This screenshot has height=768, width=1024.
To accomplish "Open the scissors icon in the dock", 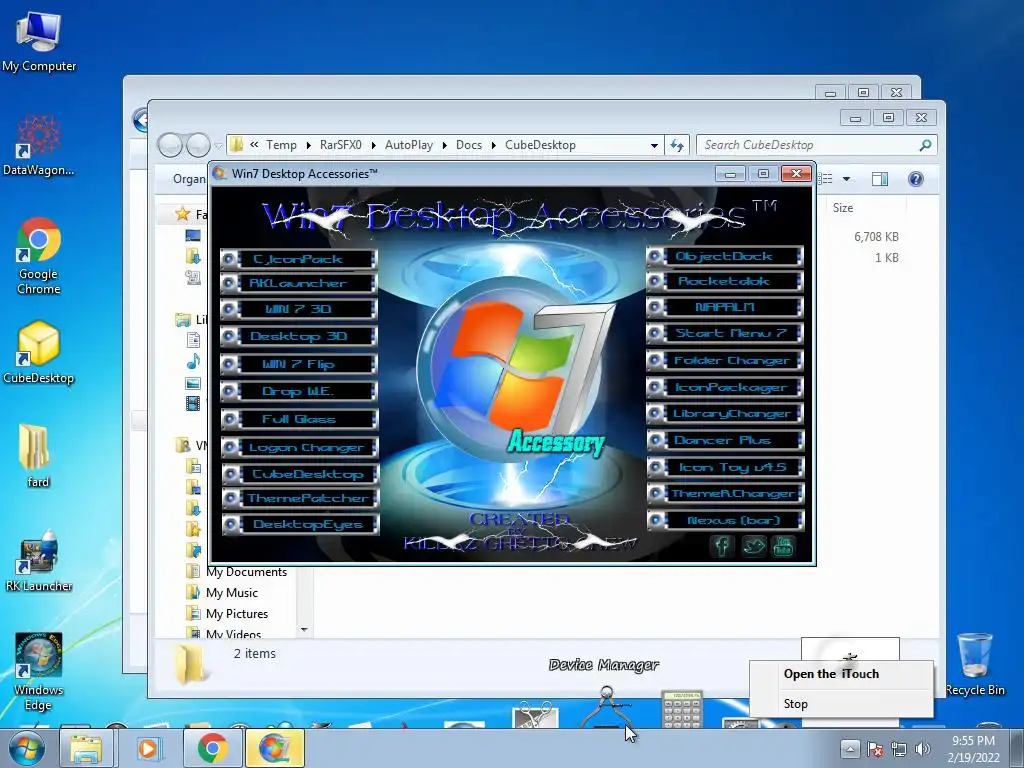I will click(536, 714).
